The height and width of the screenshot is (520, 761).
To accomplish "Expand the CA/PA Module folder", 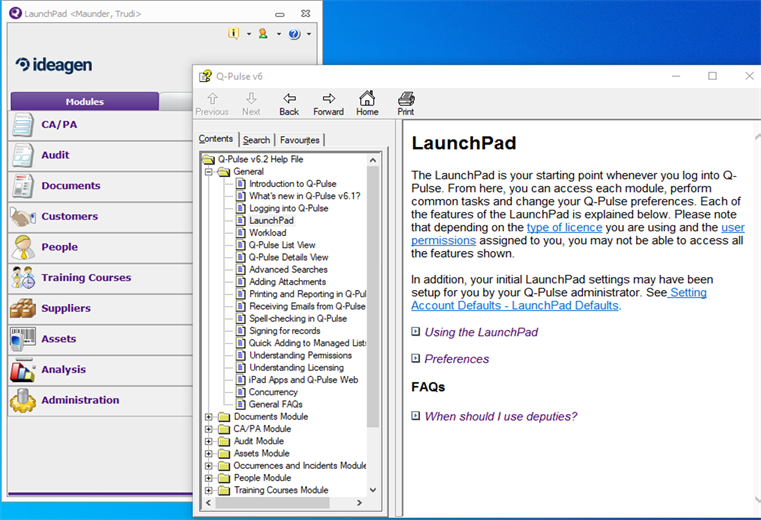I will point(209,429).
